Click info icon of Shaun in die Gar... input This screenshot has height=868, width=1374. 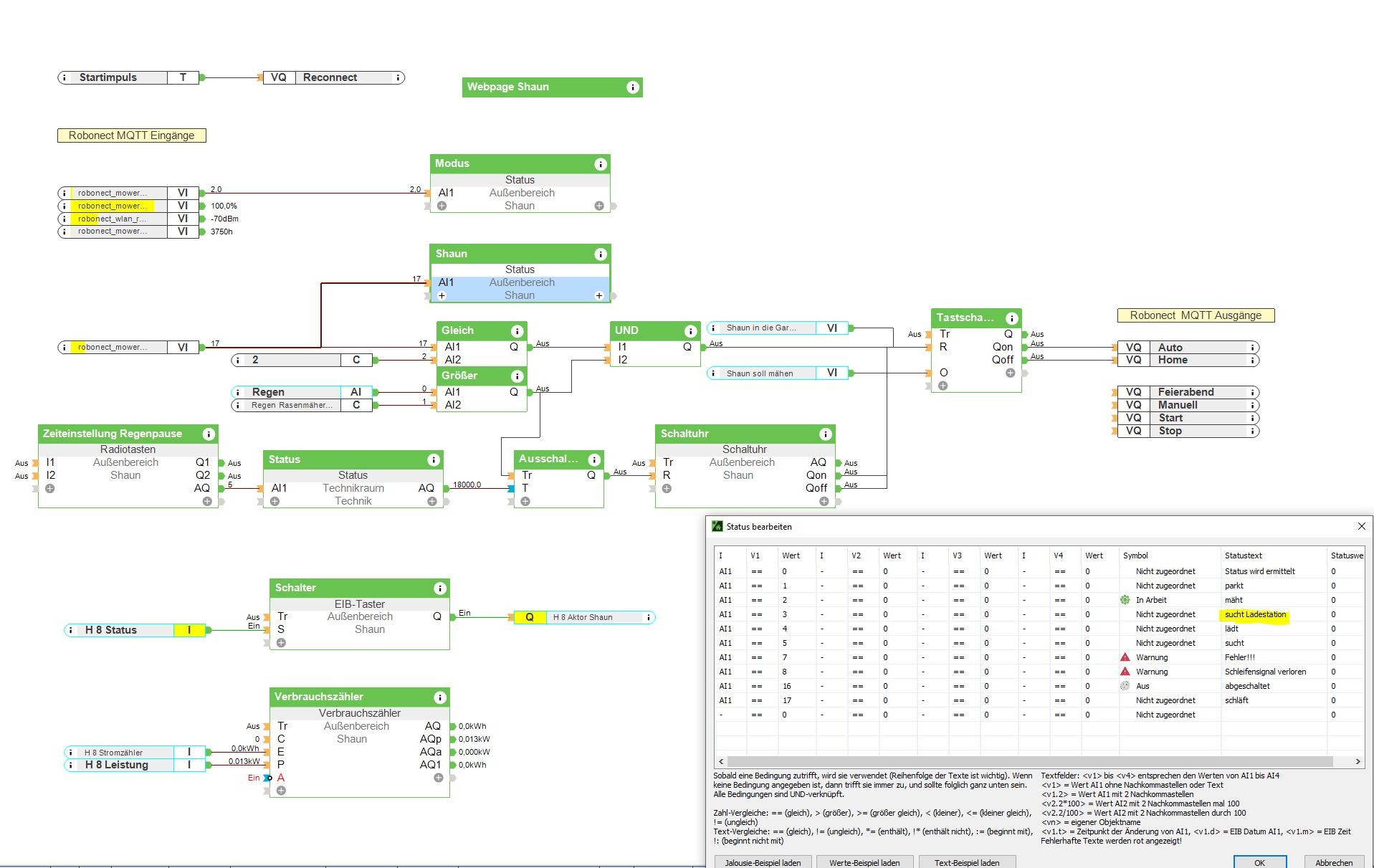[714, 328]
